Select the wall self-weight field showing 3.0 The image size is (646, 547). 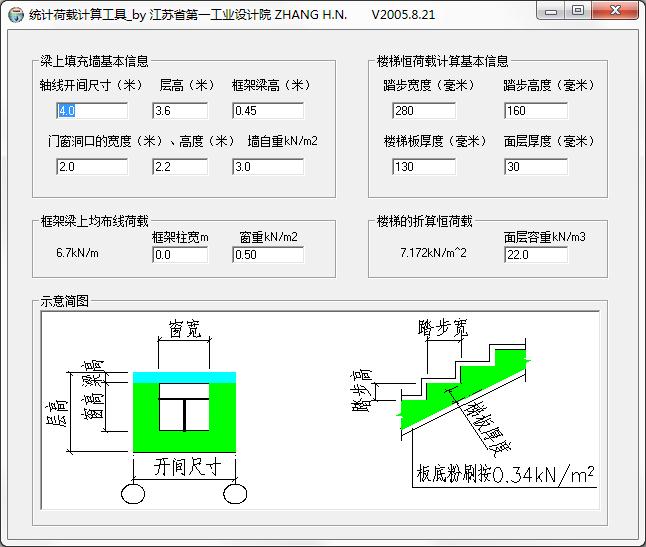(x=268, y=167)
